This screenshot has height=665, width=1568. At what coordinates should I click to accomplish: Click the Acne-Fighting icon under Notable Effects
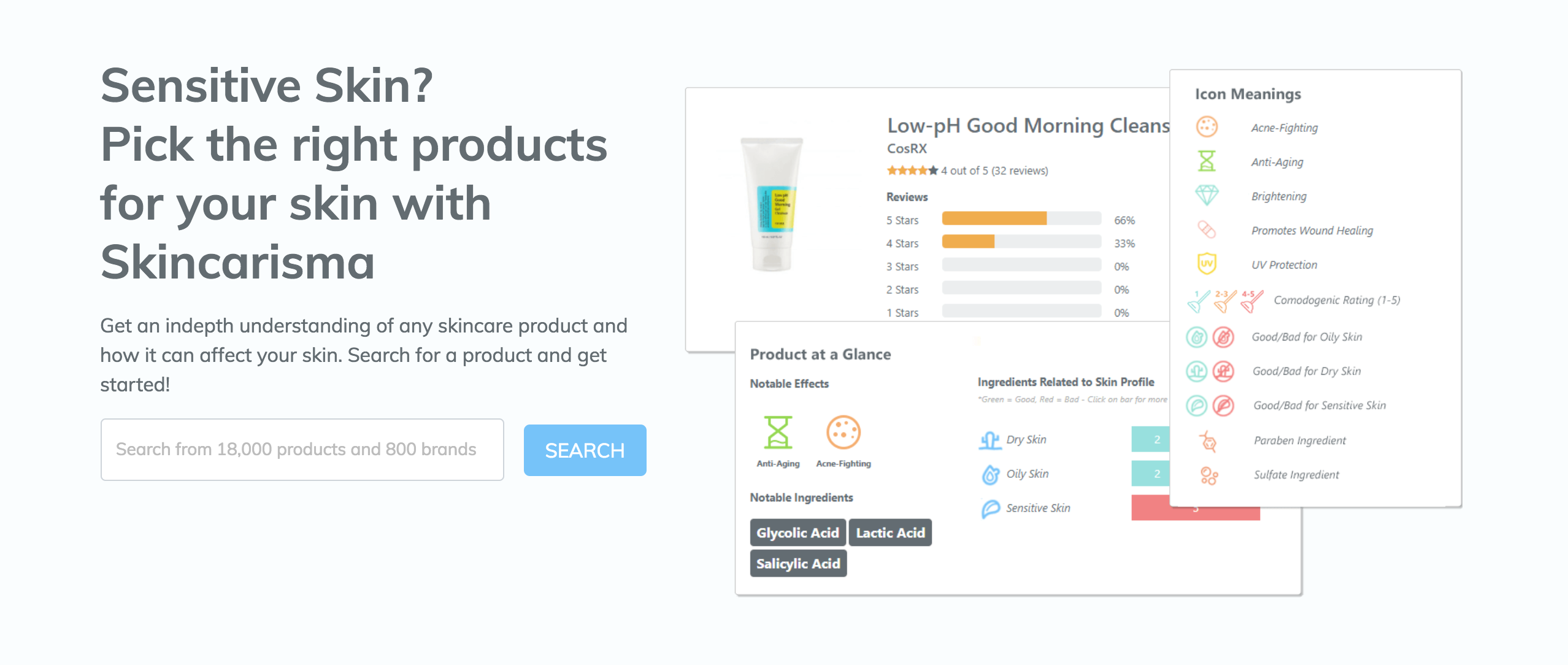pyautogui.click(x=844, y=432)
